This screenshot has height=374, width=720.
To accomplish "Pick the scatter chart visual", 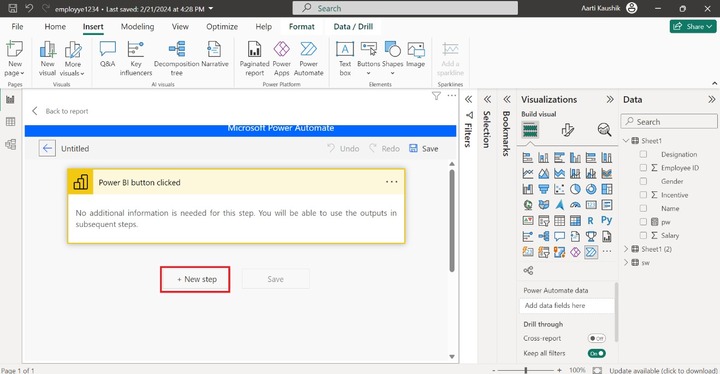I will (559, 189).
